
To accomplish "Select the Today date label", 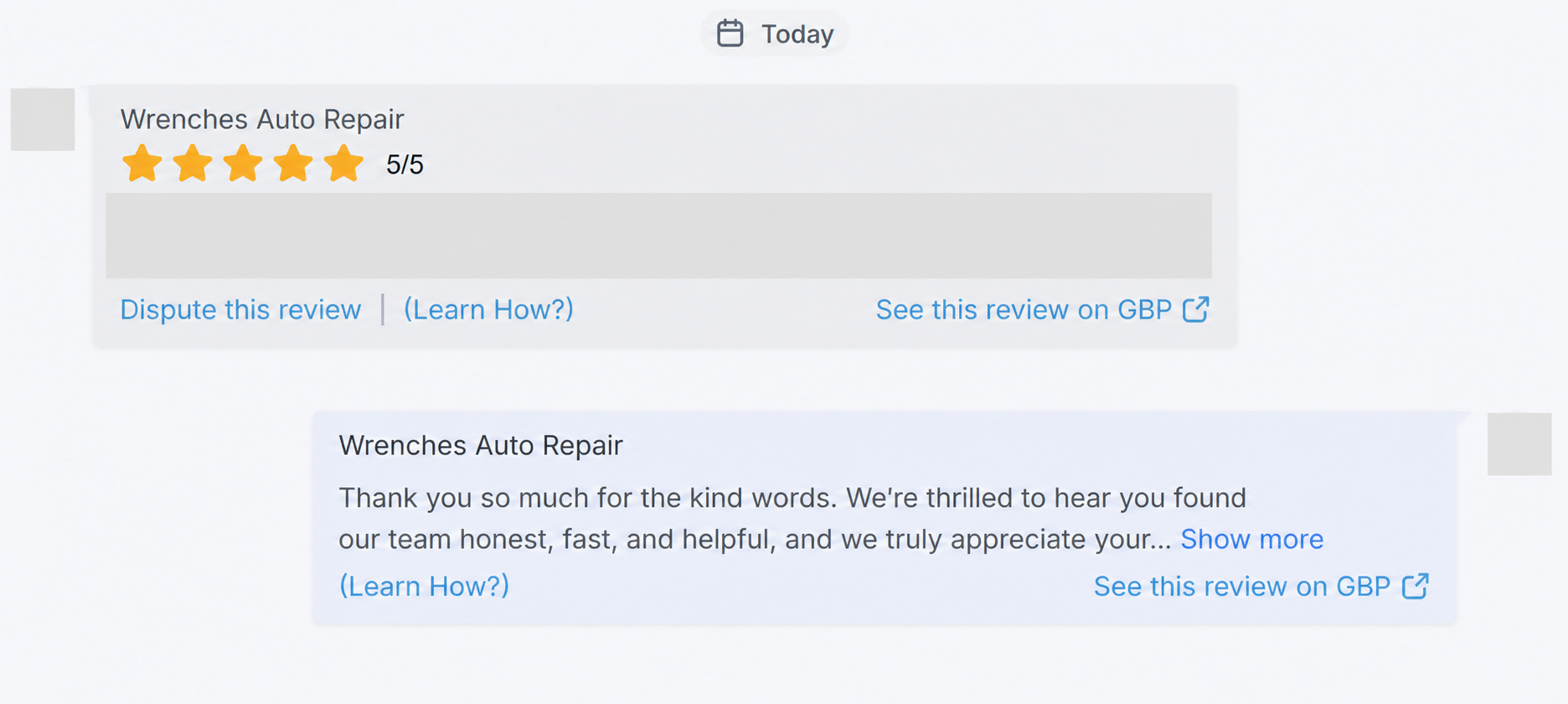I will [x=797, y=34].
